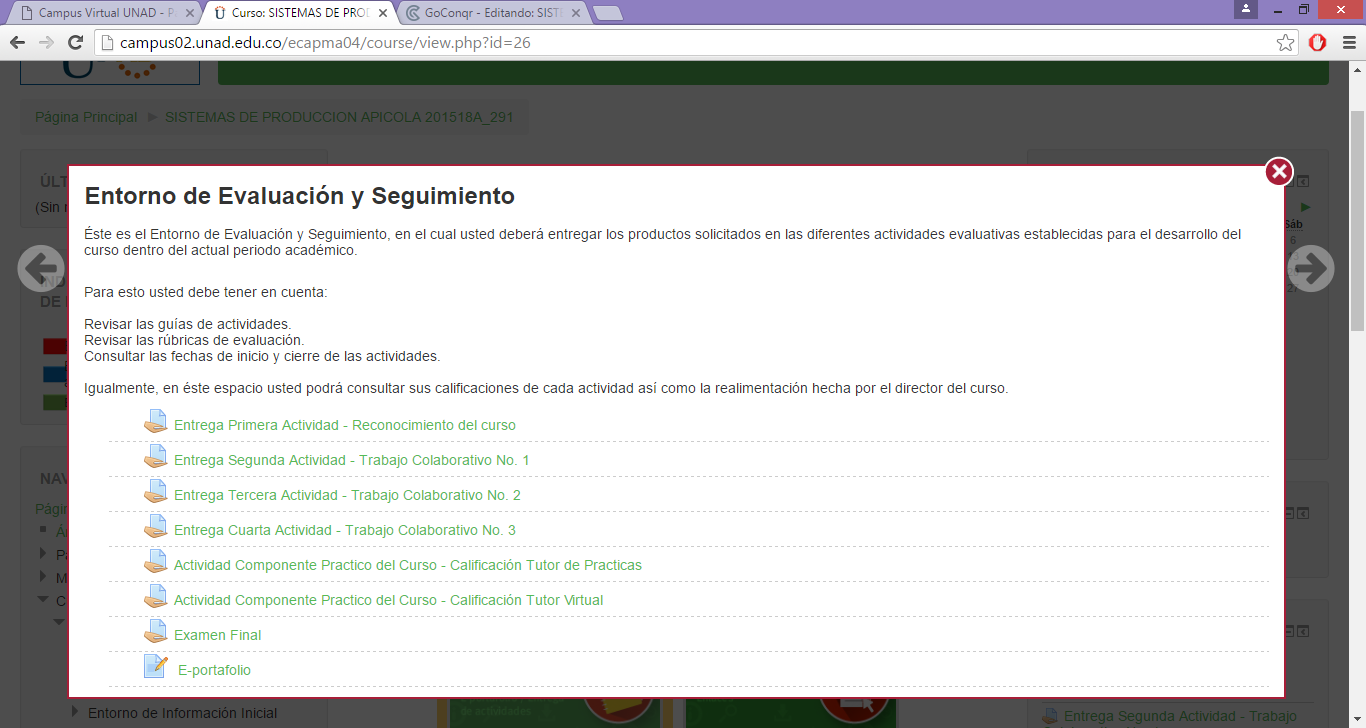
Task: Click the Página Principal breadcrumb
Action: (86, 117)
